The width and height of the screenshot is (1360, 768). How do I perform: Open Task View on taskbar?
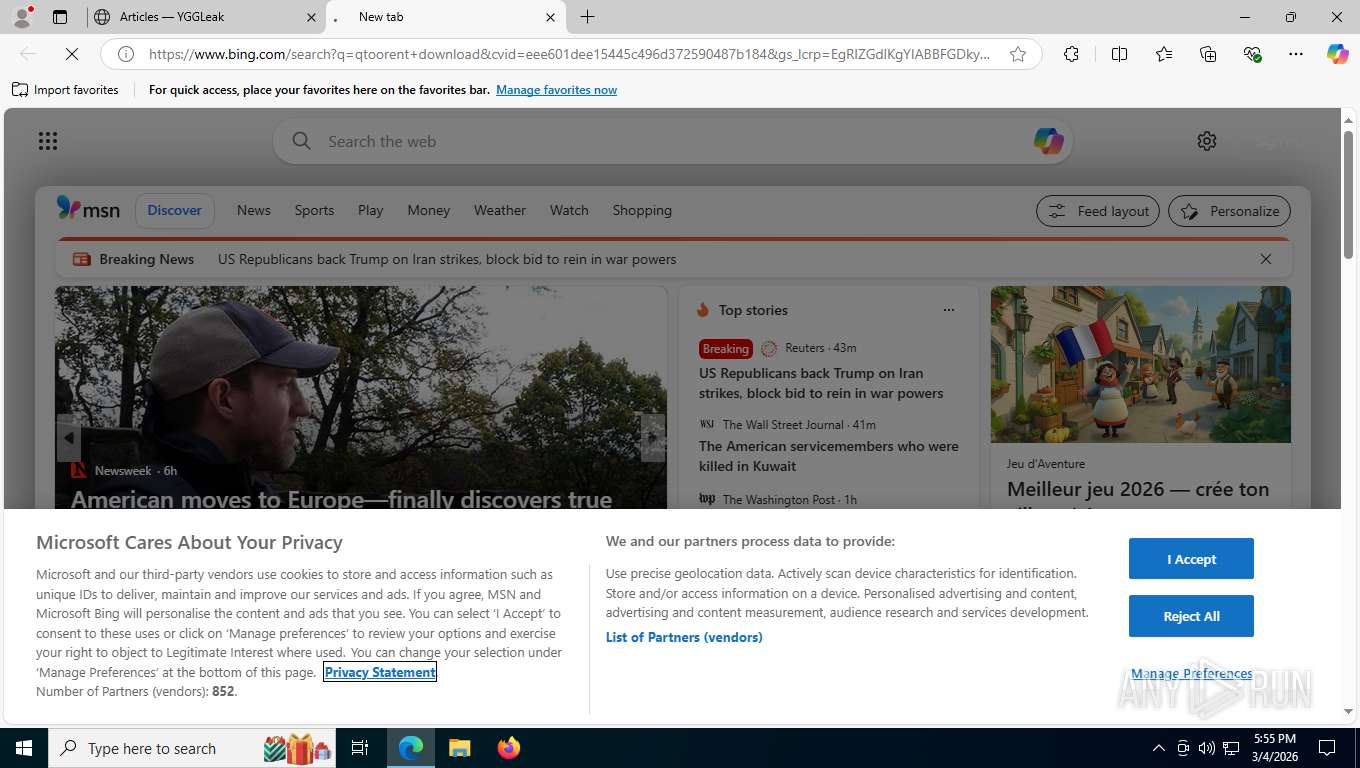coord(360,748)
